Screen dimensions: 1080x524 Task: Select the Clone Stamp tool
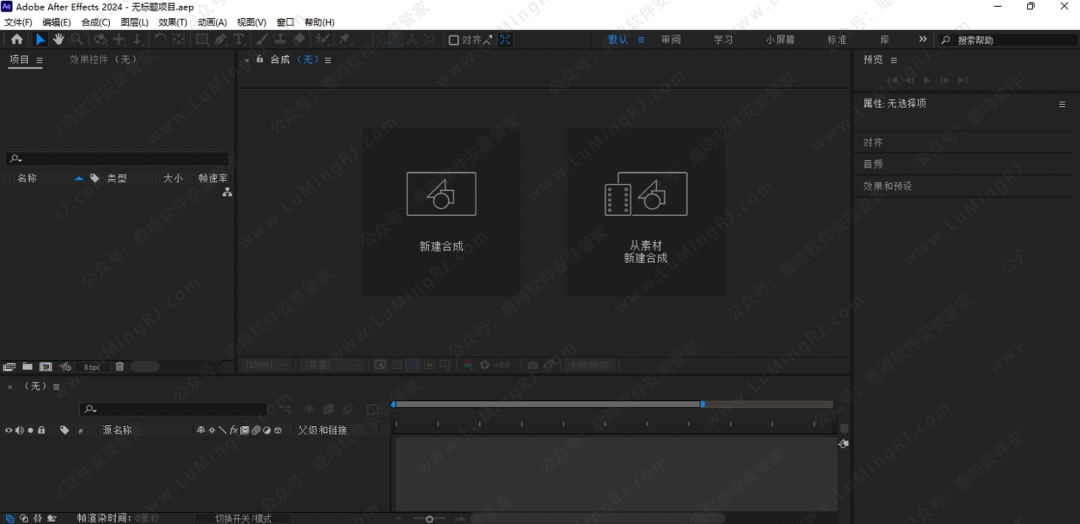point(281,39)
